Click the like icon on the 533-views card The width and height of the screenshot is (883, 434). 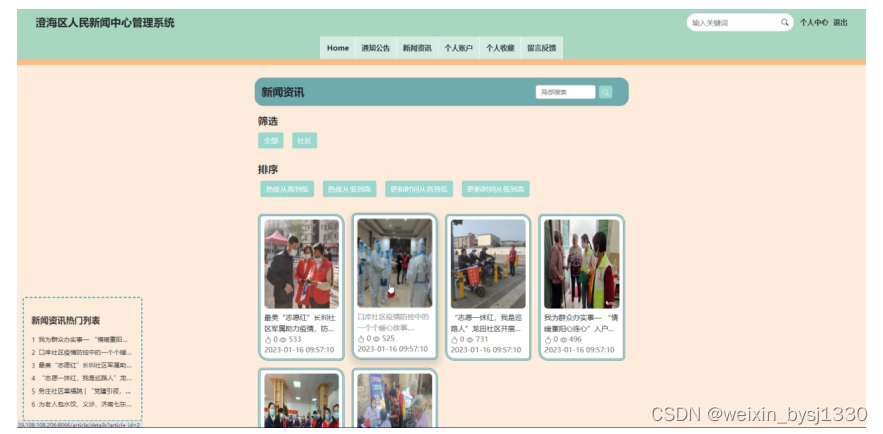pyautogui.click(x=267, y=339)
